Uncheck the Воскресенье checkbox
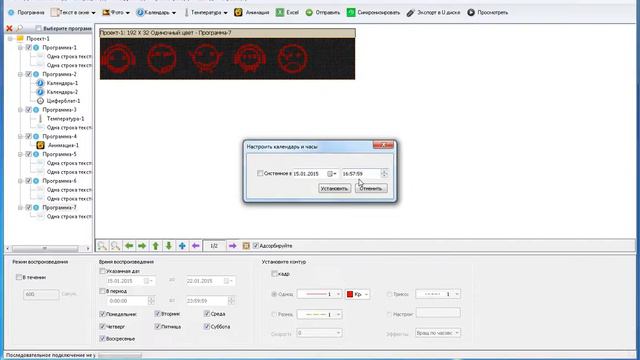Screen dimensions: 640x360 (102, 338)
